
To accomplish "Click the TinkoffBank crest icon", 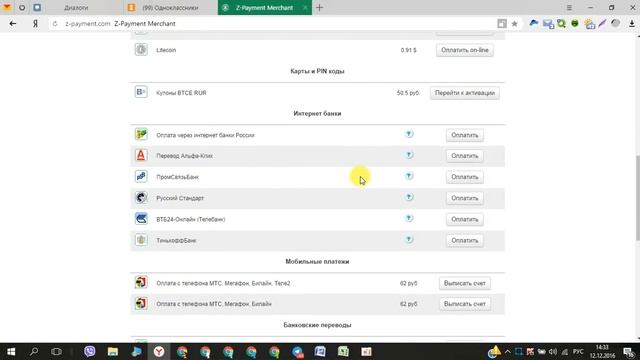I will click(x=141, y=240).
